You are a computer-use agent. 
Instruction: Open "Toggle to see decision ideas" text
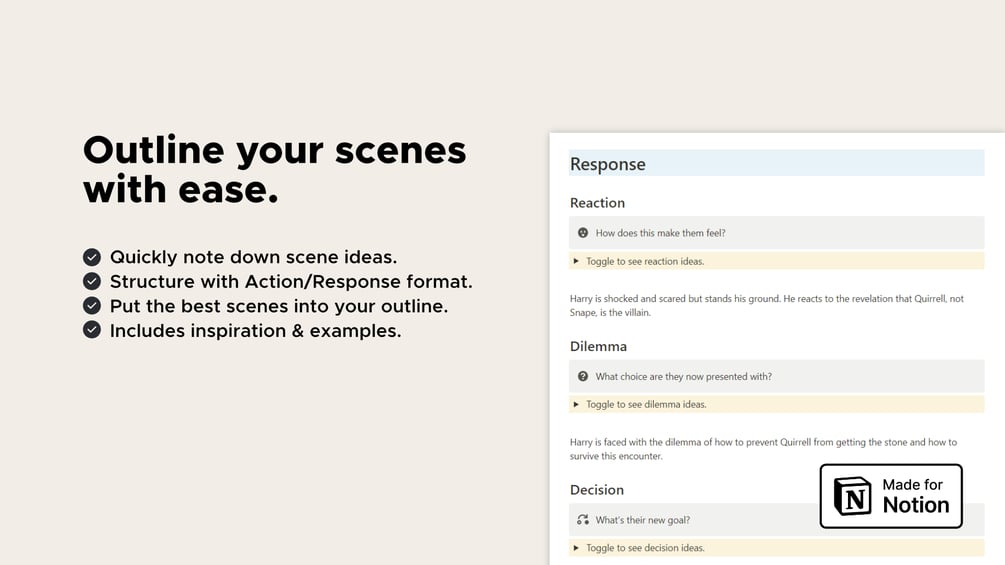pyautogui.click(x=645, y=548)
